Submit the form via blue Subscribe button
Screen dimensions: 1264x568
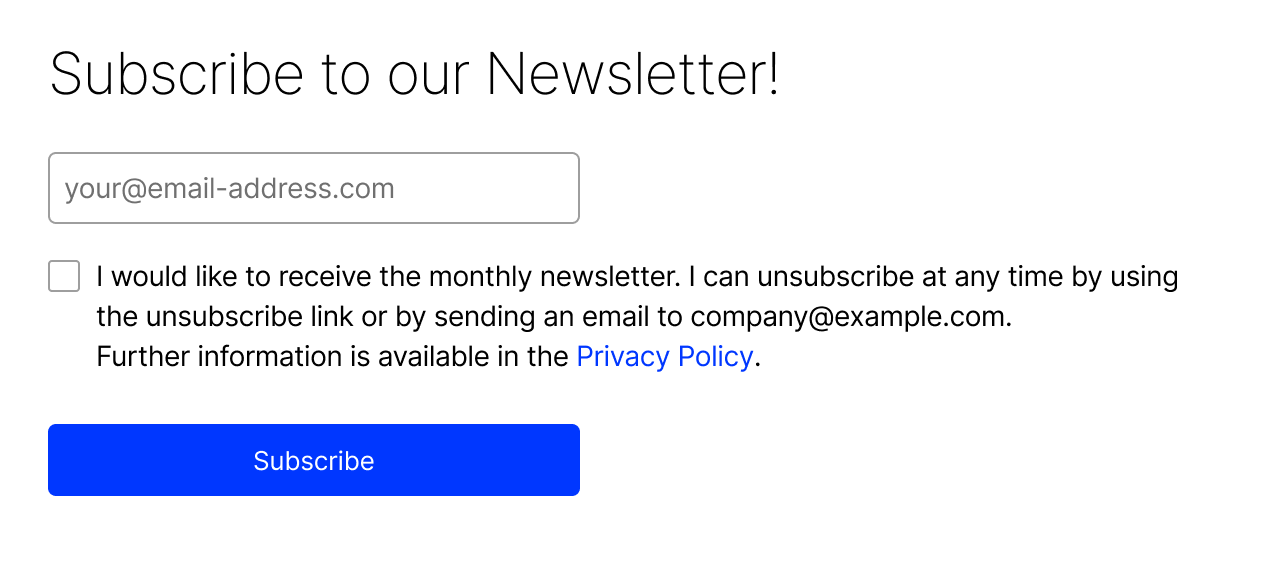coord(314,460)
